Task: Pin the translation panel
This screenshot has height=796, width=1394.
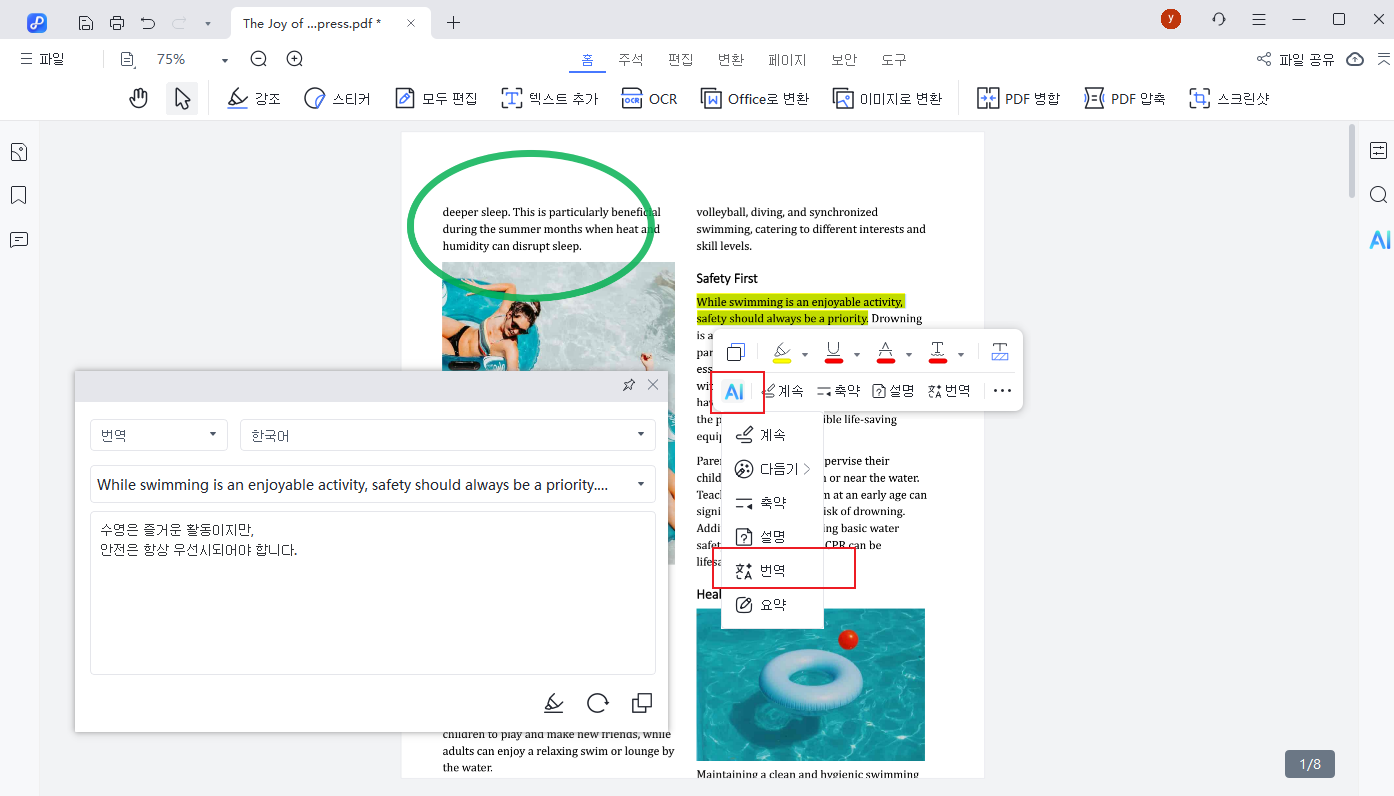Action: point(629,384)
